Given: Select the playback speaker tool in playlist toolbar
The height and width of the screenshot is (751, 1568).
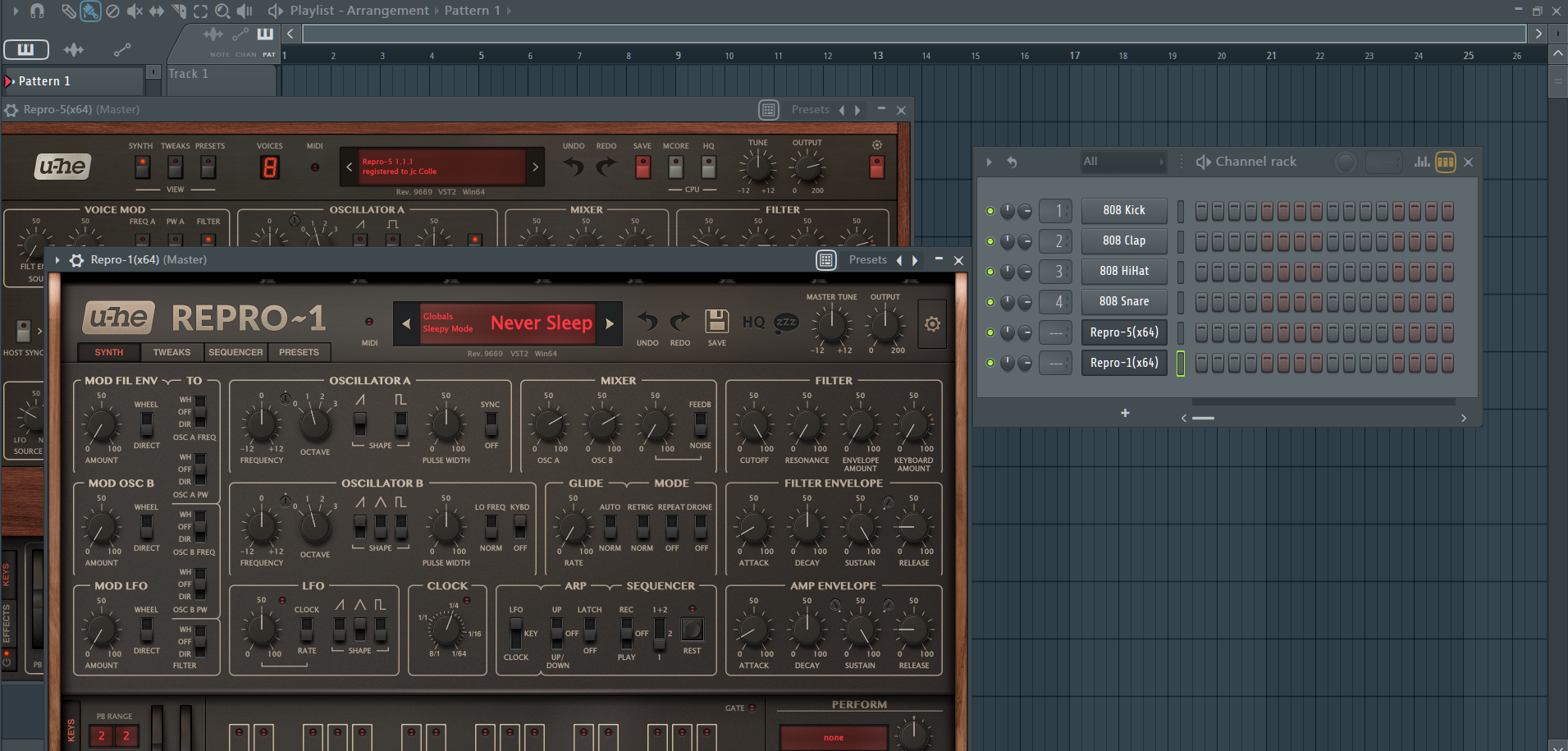Looking at the screenshot, I should click(x=245, y=11).
